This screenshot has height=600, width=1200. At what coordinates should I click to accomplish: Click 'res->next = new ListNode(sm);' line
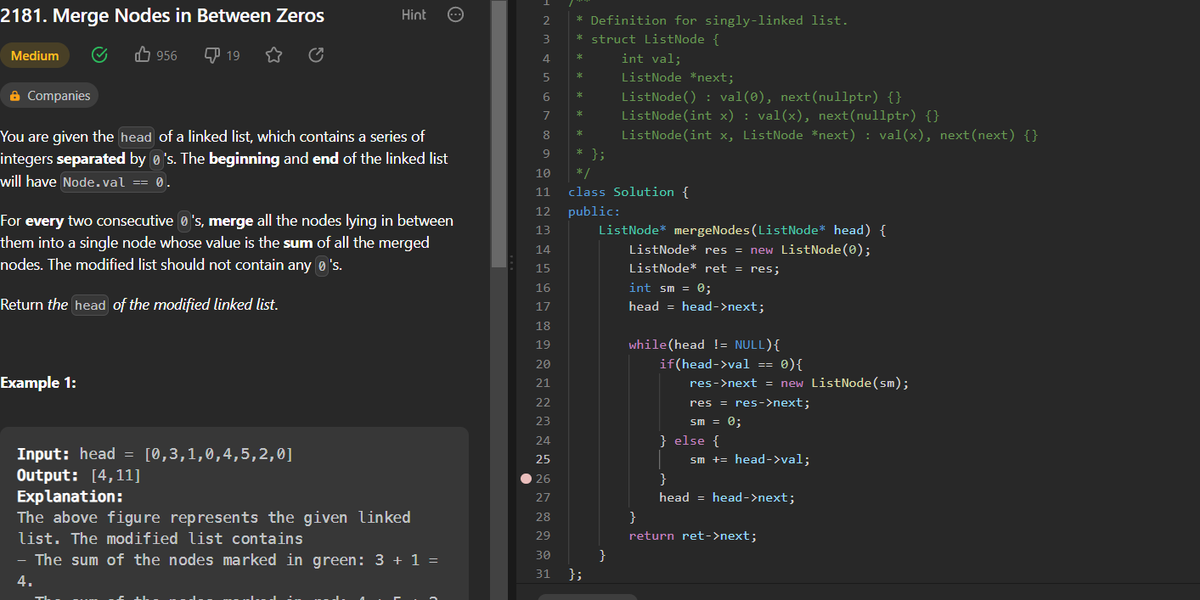click(799, 383)
